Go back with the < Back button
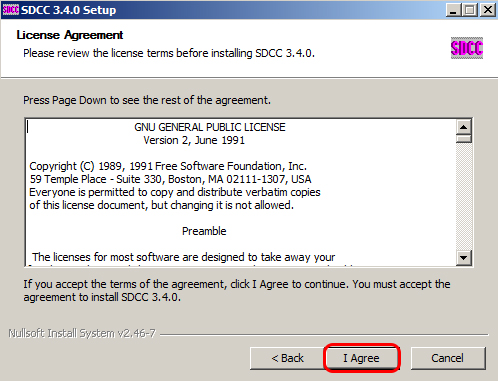Viewport: 498px width, 381px height. [287, 358]
